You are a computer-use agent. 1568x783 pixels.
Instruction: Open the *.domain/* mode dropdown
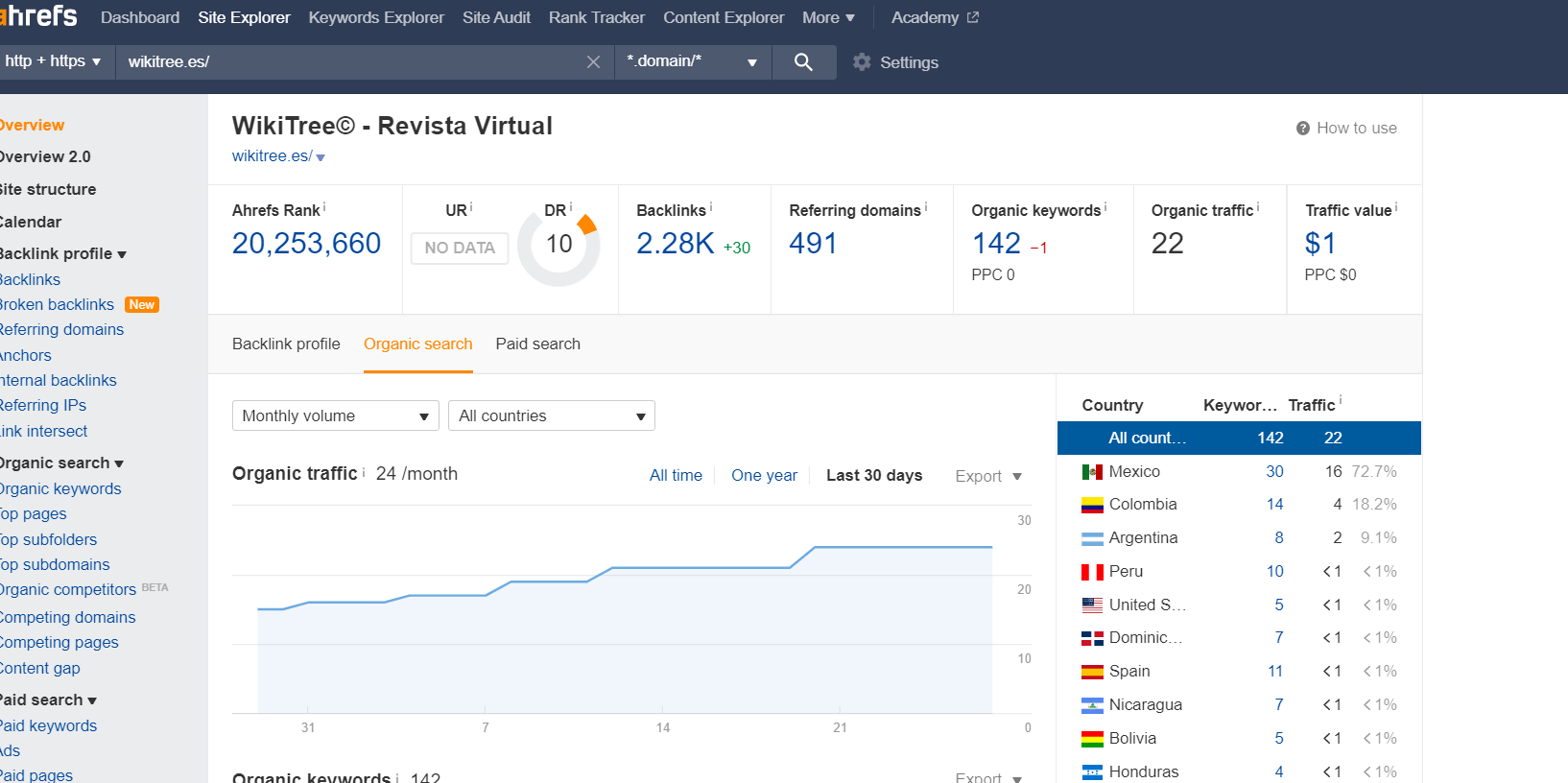point(693,61)
